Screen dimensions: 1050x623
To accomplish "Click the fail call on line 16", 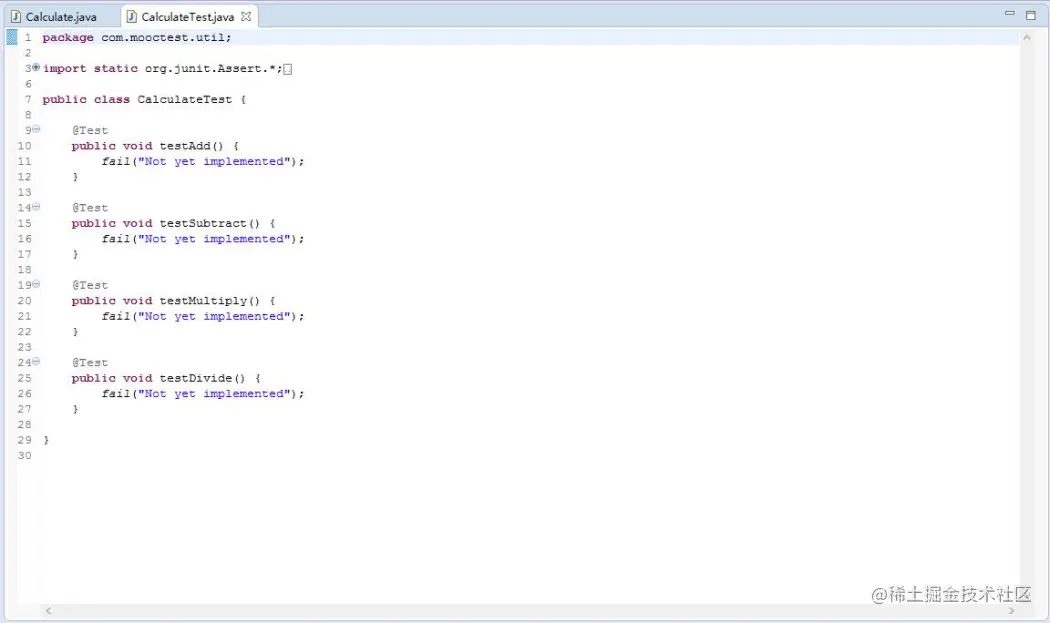I will 202,238.
